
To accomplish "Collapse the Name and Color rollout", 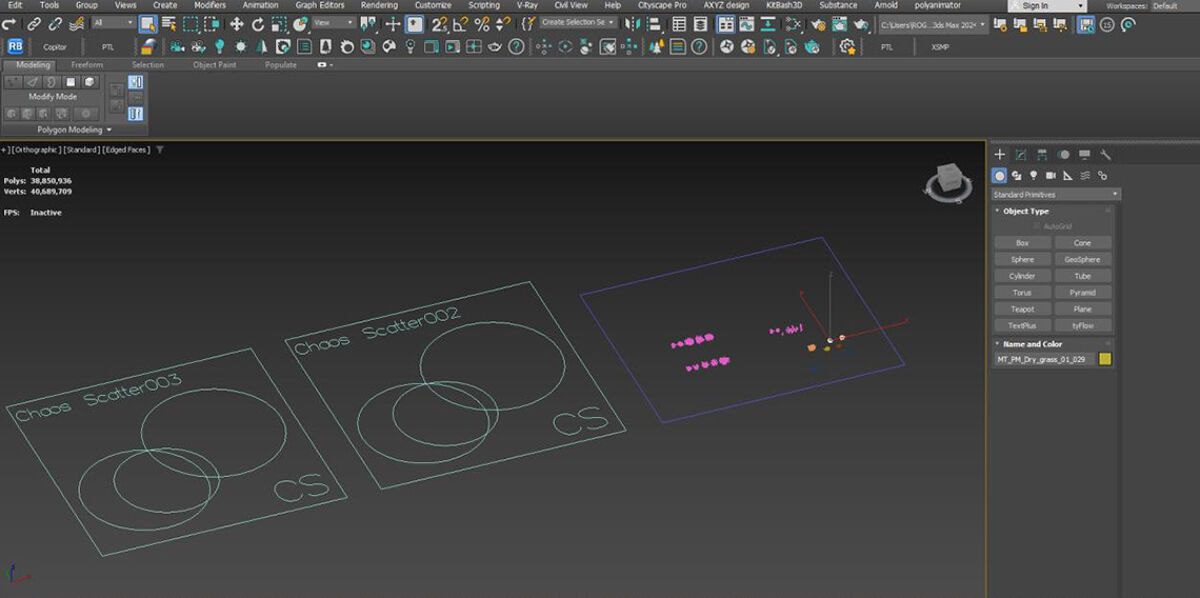I will click(1033, 344).
